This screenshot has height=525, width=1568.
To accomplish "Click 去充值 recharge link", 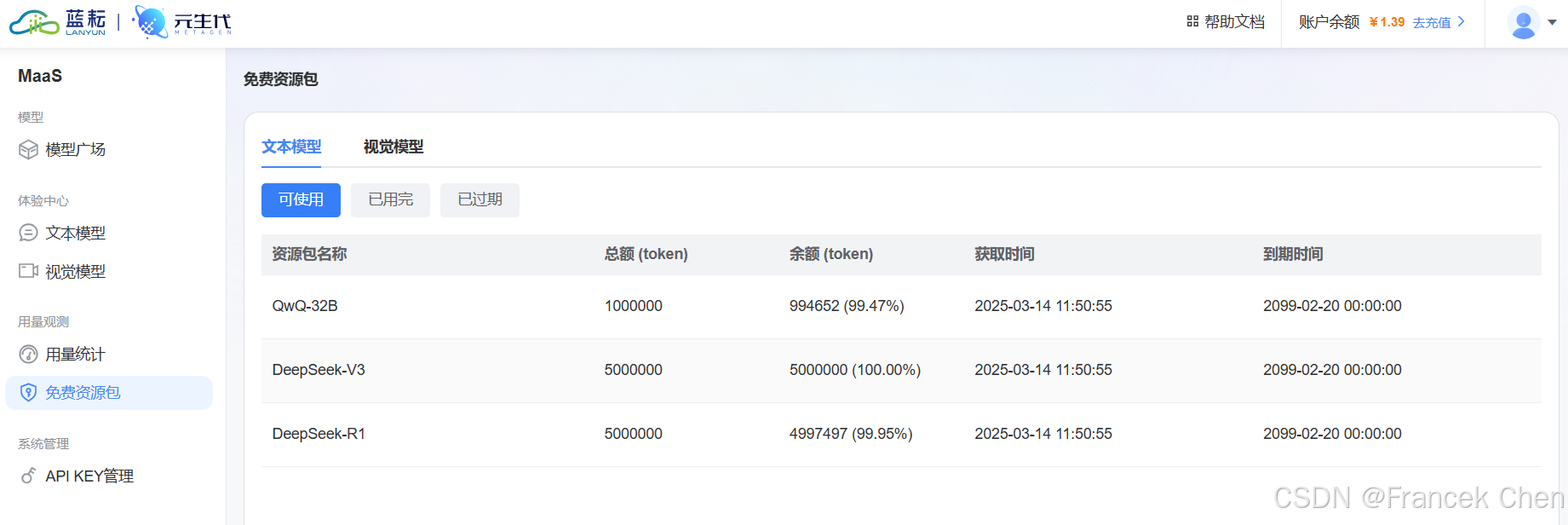I will pyautogui.click(x=1432, y=23).
